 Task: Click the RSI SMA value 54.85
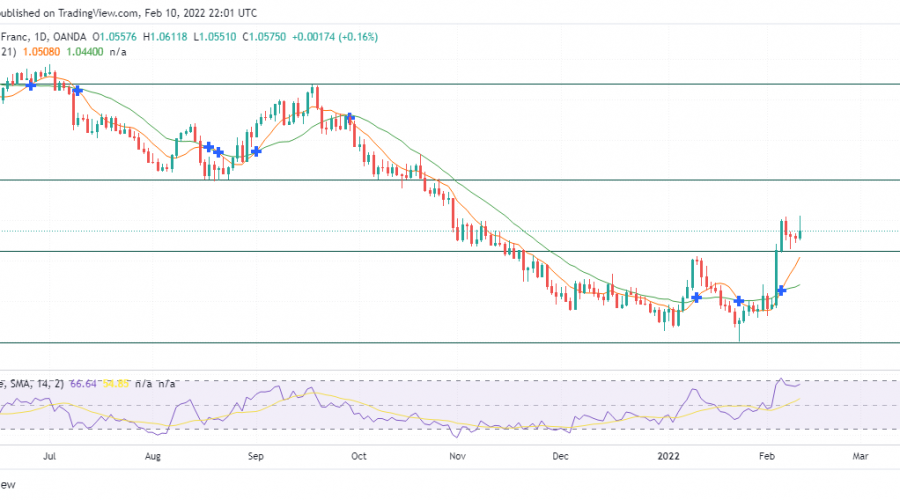[115, 383]
